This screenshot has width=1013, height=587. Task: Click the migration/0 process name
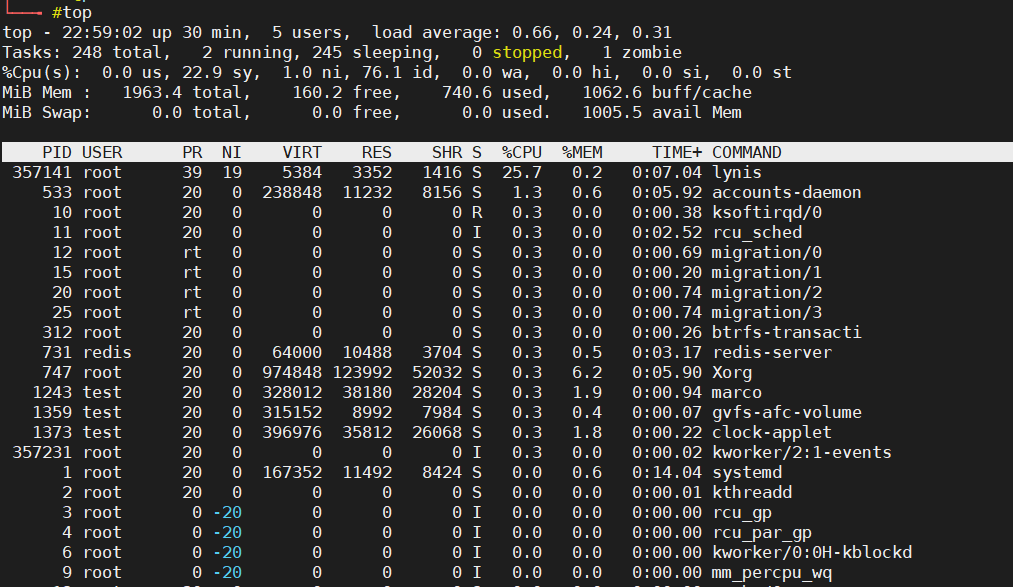point(766,252)
